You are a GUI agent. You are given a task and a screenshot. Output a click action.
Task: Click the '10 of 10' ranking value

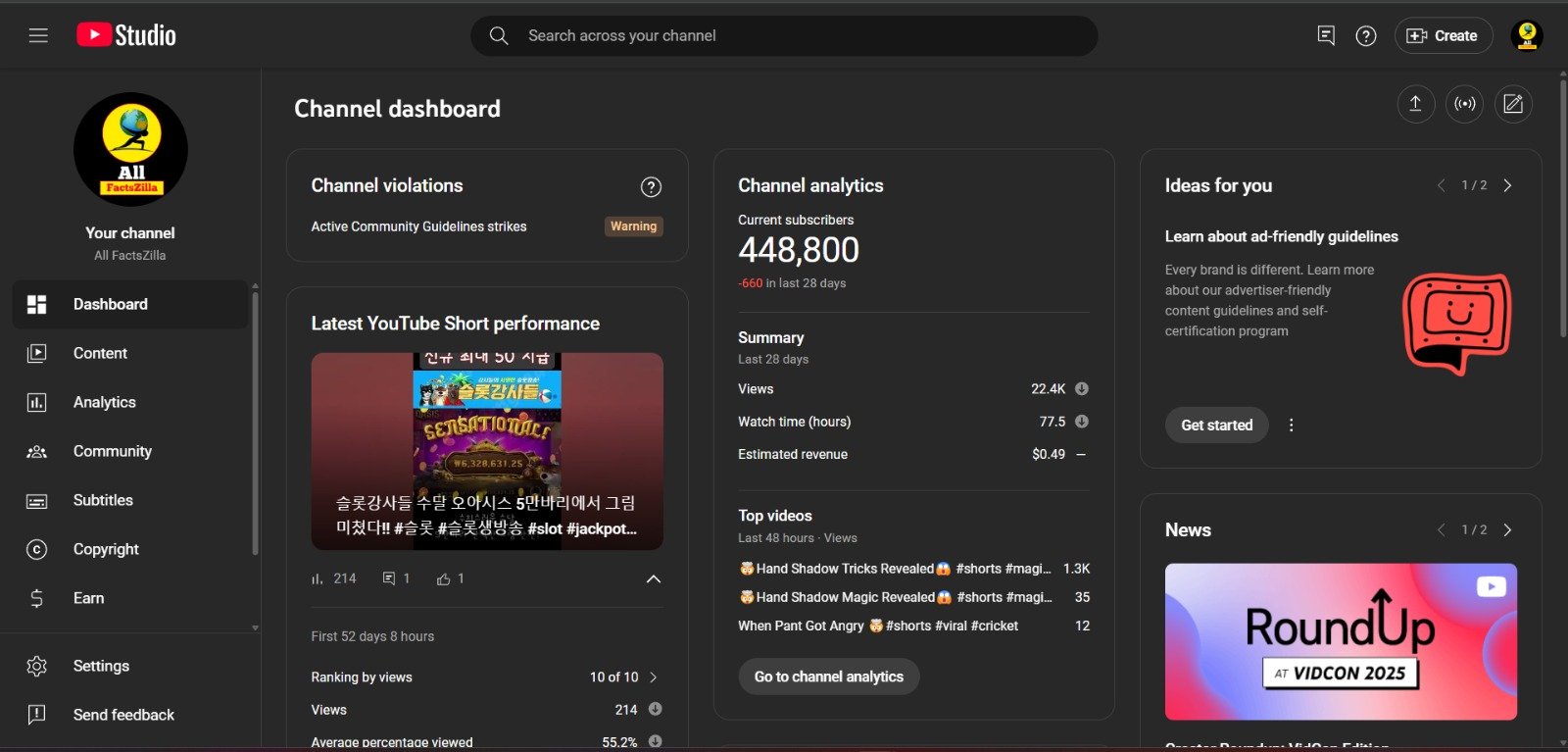(x=613, y=677)
